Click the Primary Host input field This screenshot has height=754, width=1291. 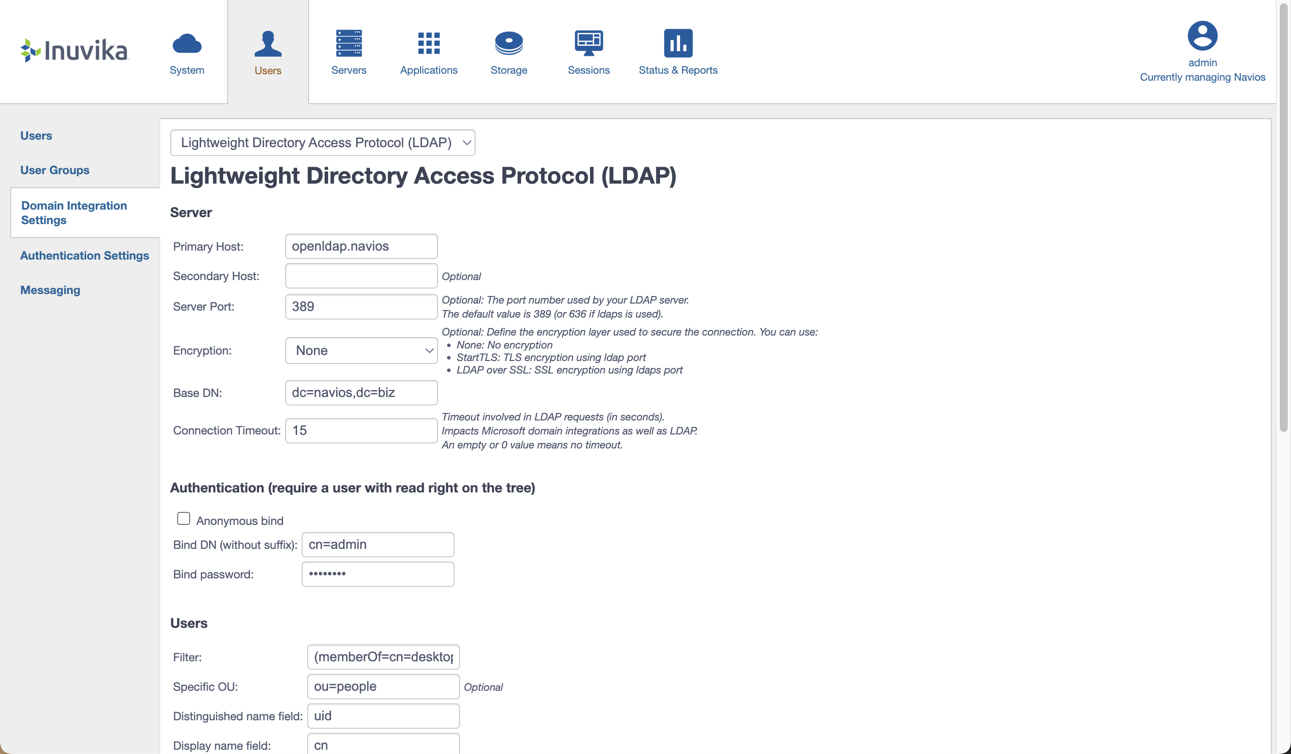(x=361, y=246)
